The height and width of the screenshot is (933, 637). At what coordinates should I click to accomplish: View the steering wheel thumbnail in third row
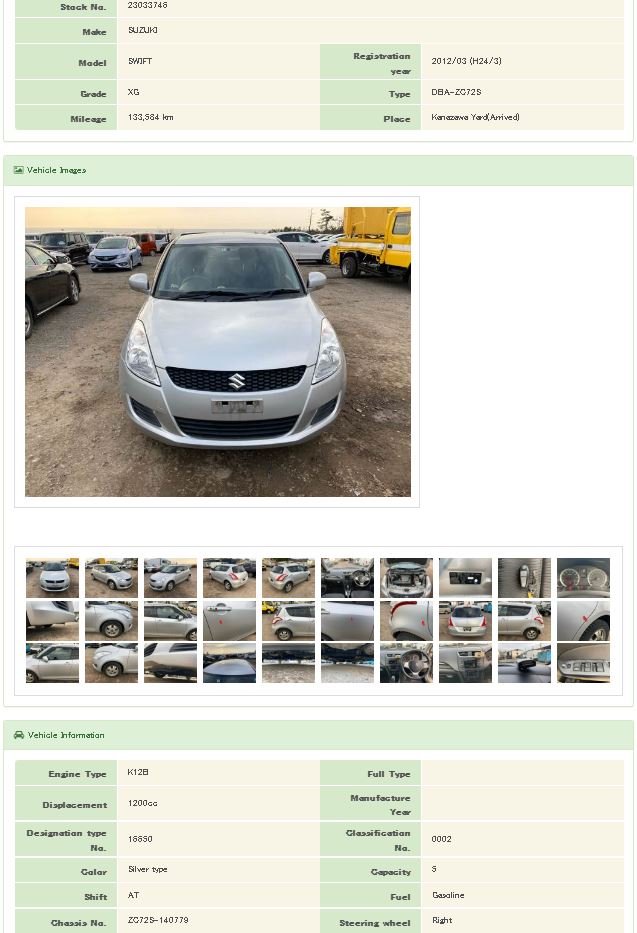tap(406, 663)
